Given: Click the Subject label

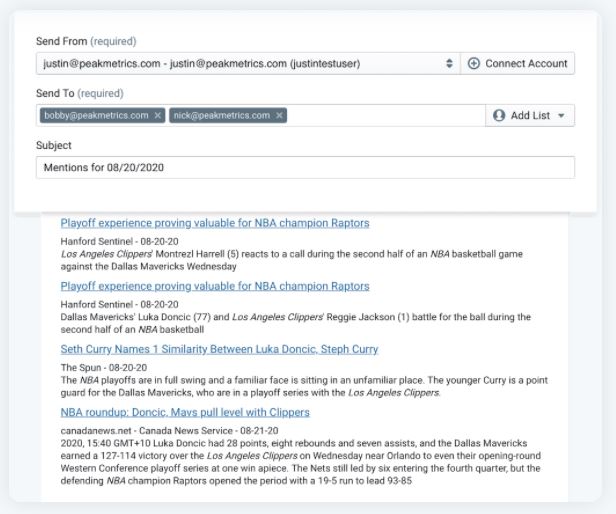Looking at the screenshot, I should click(54, 145).
